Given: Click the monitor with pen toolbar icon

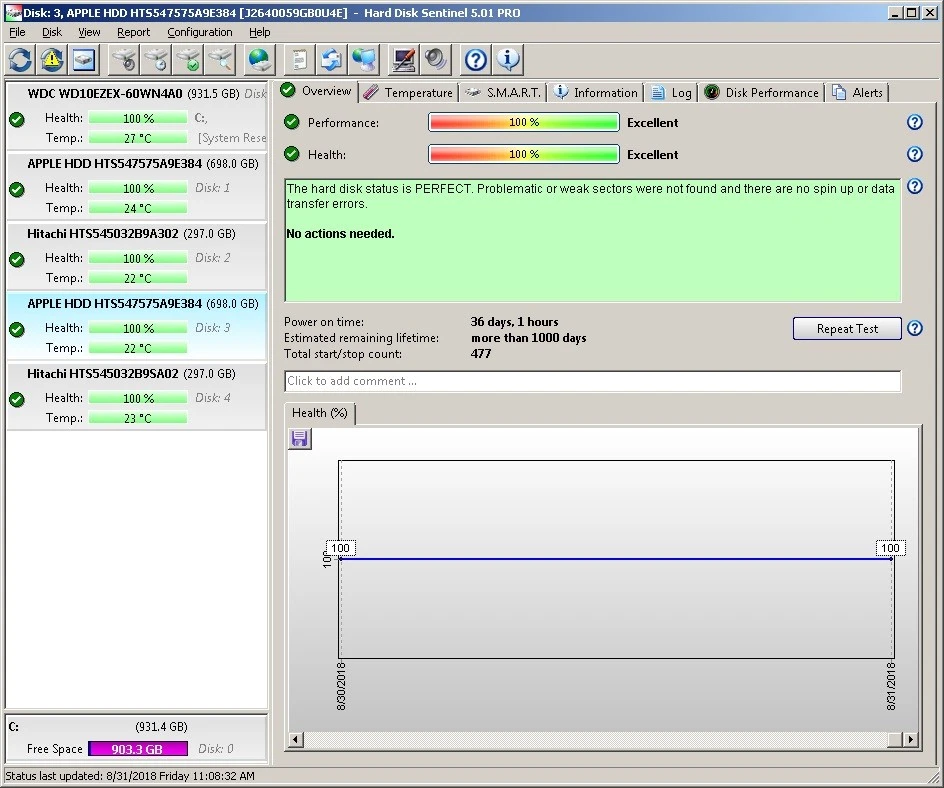Looking at the screenshot, I should coord(404,60).
